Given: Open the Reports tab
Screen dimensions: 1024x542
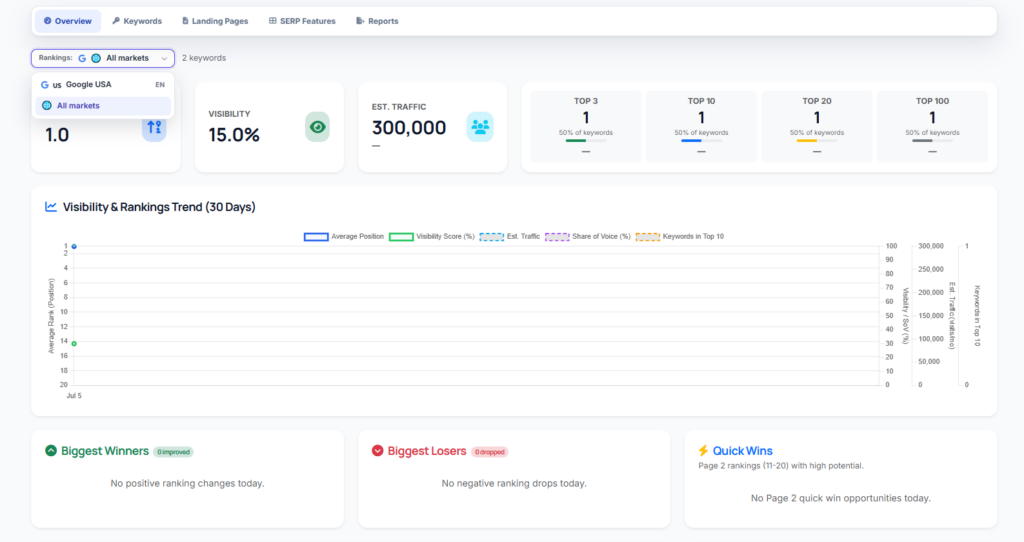Looking at the screenshot, I should [x=377, y=21].
